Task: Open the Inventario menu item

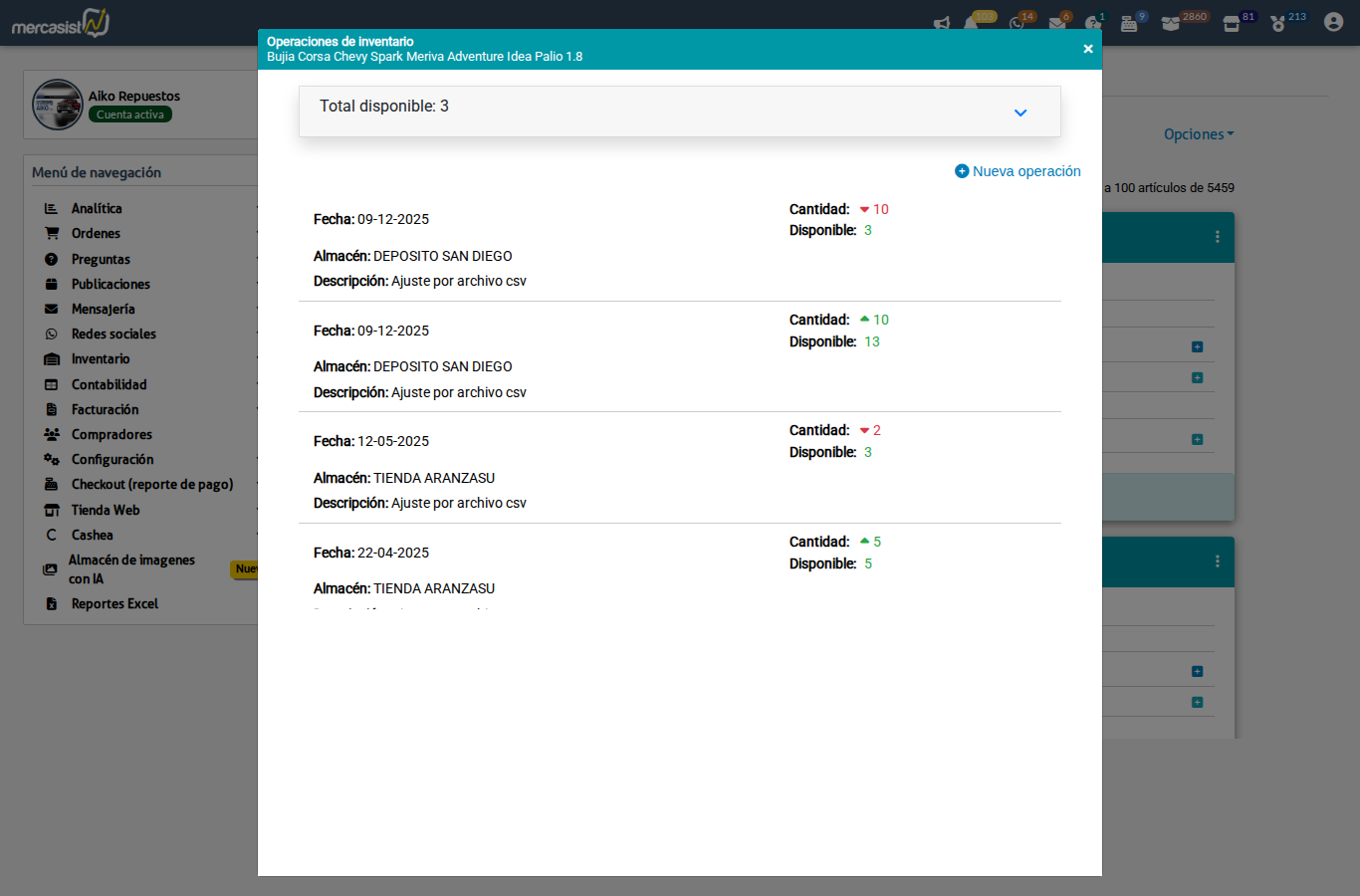Action: (101, 358)
